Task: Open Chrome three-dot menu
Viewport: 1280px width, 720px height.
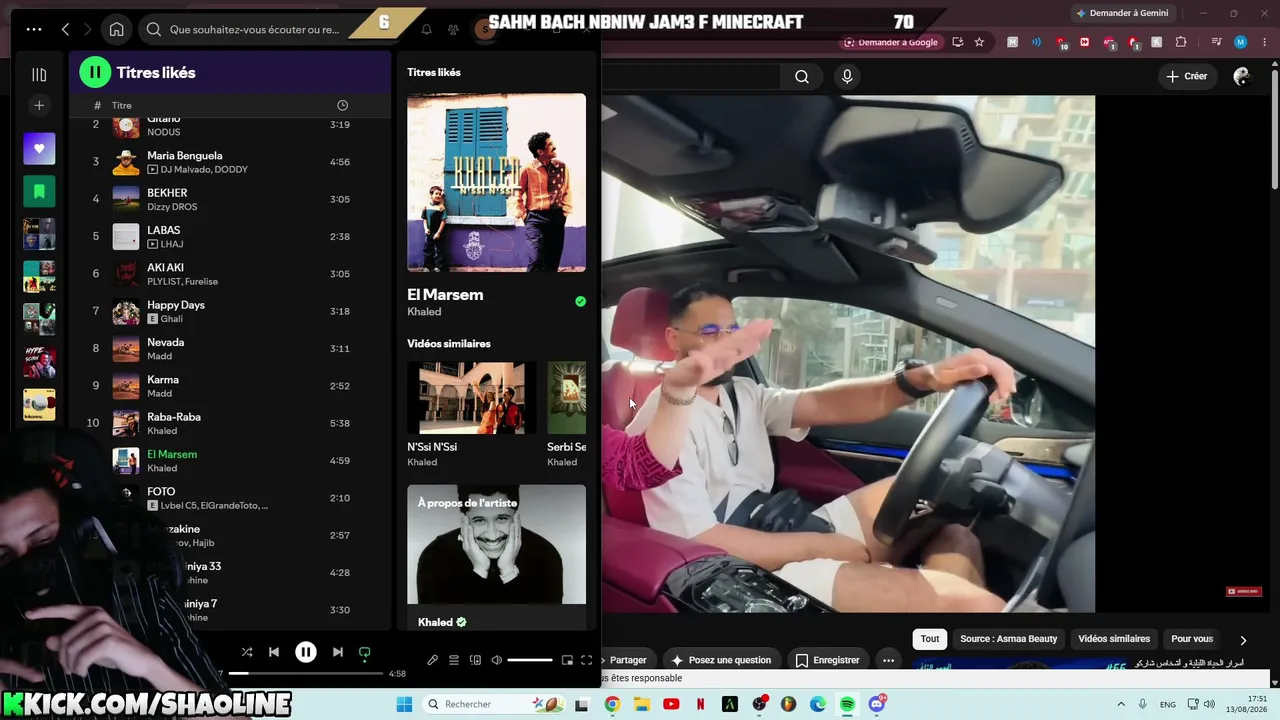Action: (1262, 42)
